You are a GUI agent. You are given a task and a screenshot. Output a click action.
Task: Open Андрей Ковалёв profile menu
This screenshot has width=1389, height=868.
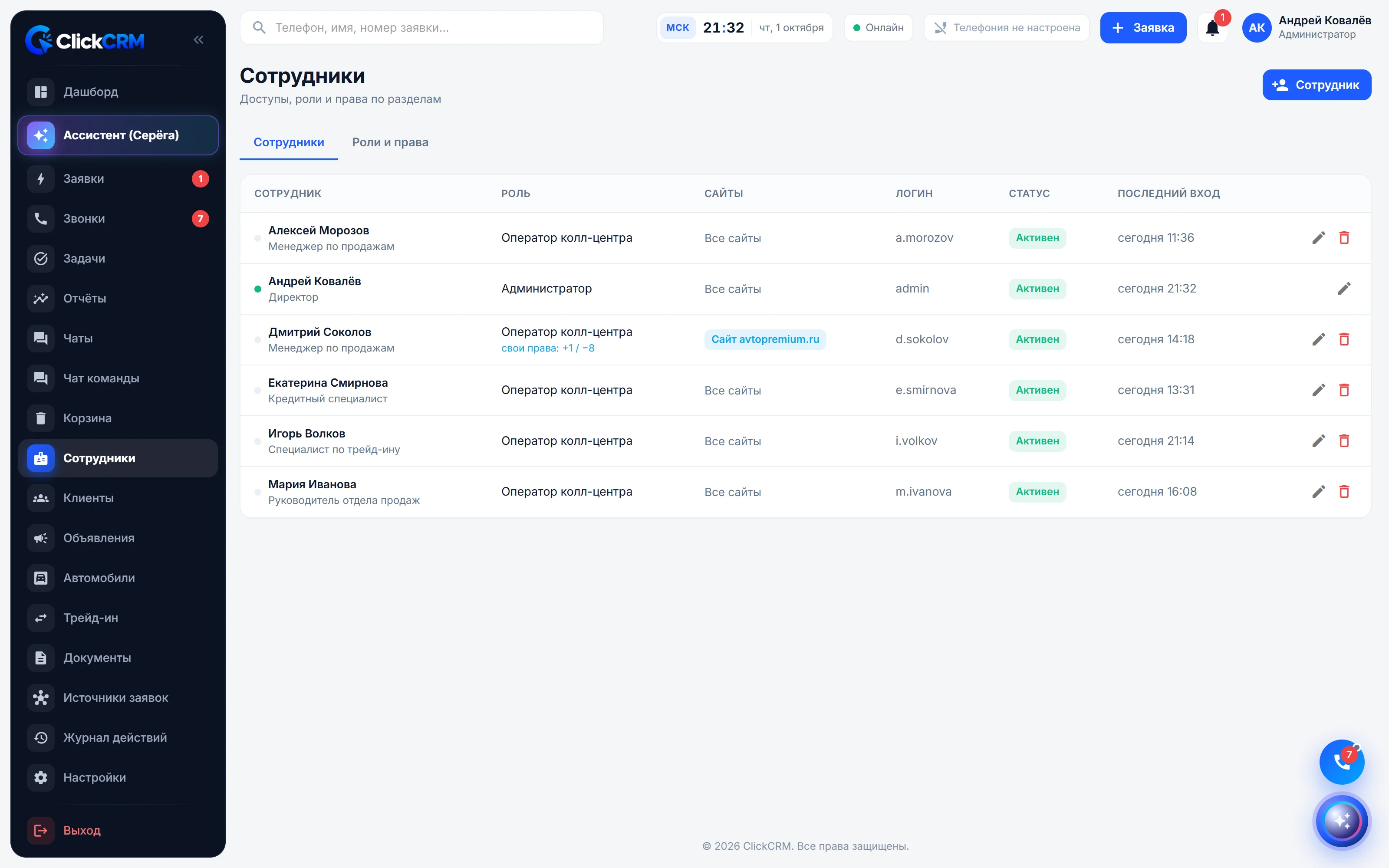[1307, 27]
